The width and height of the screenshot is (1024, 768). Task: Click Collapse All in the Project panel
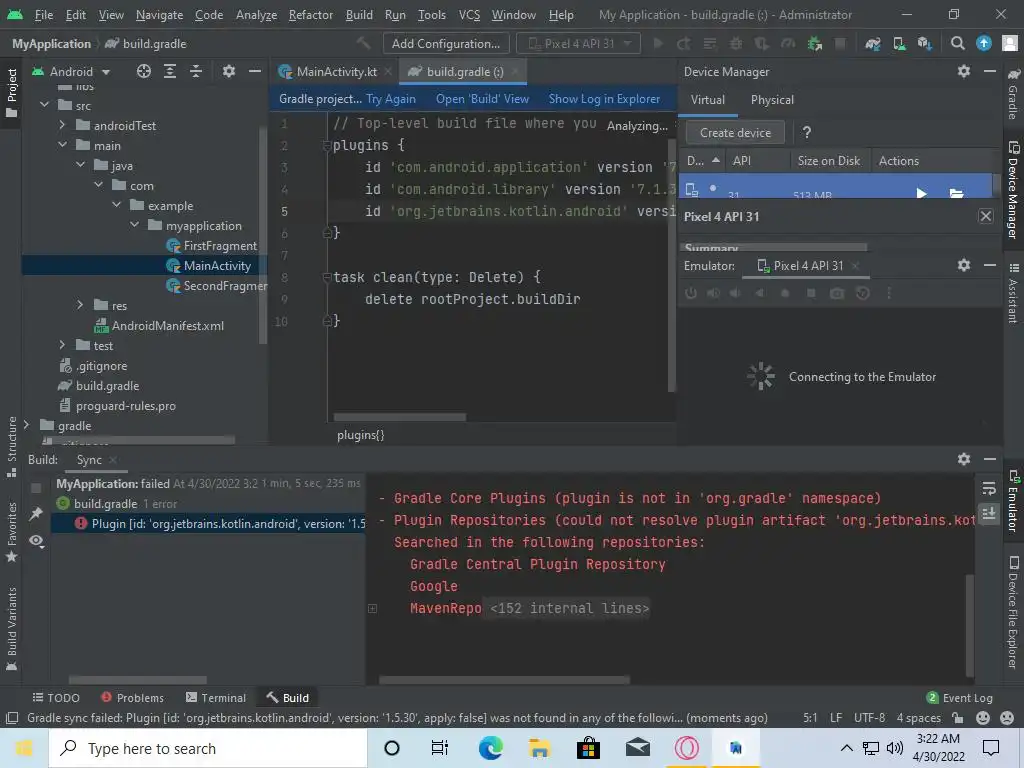[x=196, y=71]
